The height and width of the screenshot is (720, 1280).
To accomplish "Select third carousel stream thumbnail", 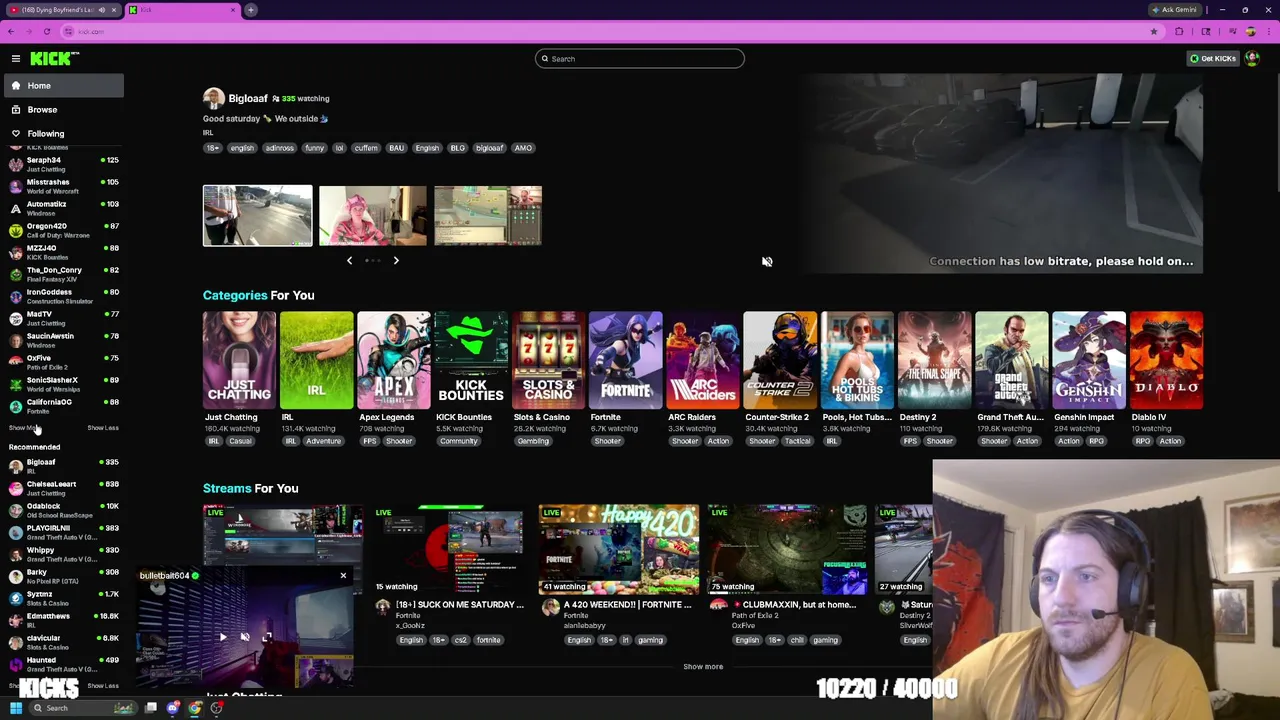I will click(488, 215).
